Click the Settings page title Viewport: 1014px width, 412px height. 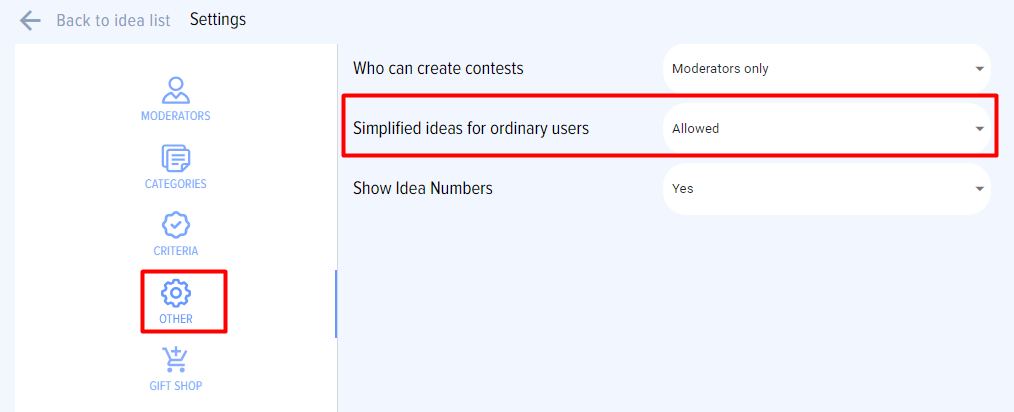(x=218, y=20)
